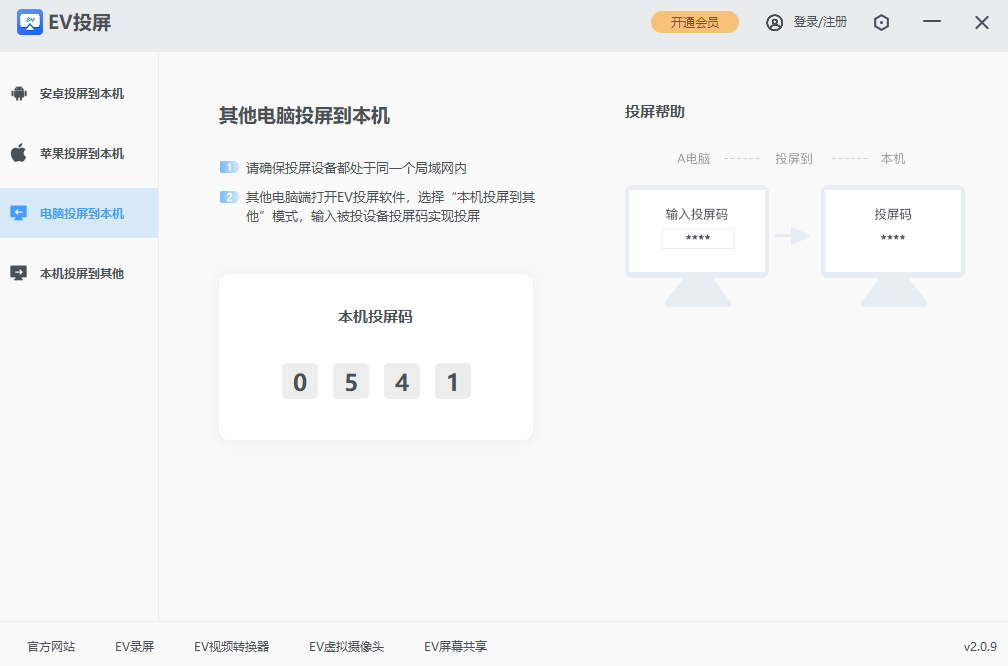Image resolution: width=1008 pixels, height=666 pixels.
Task: Click the EV投屏 app logo icon
Action: tap(30, 22)
